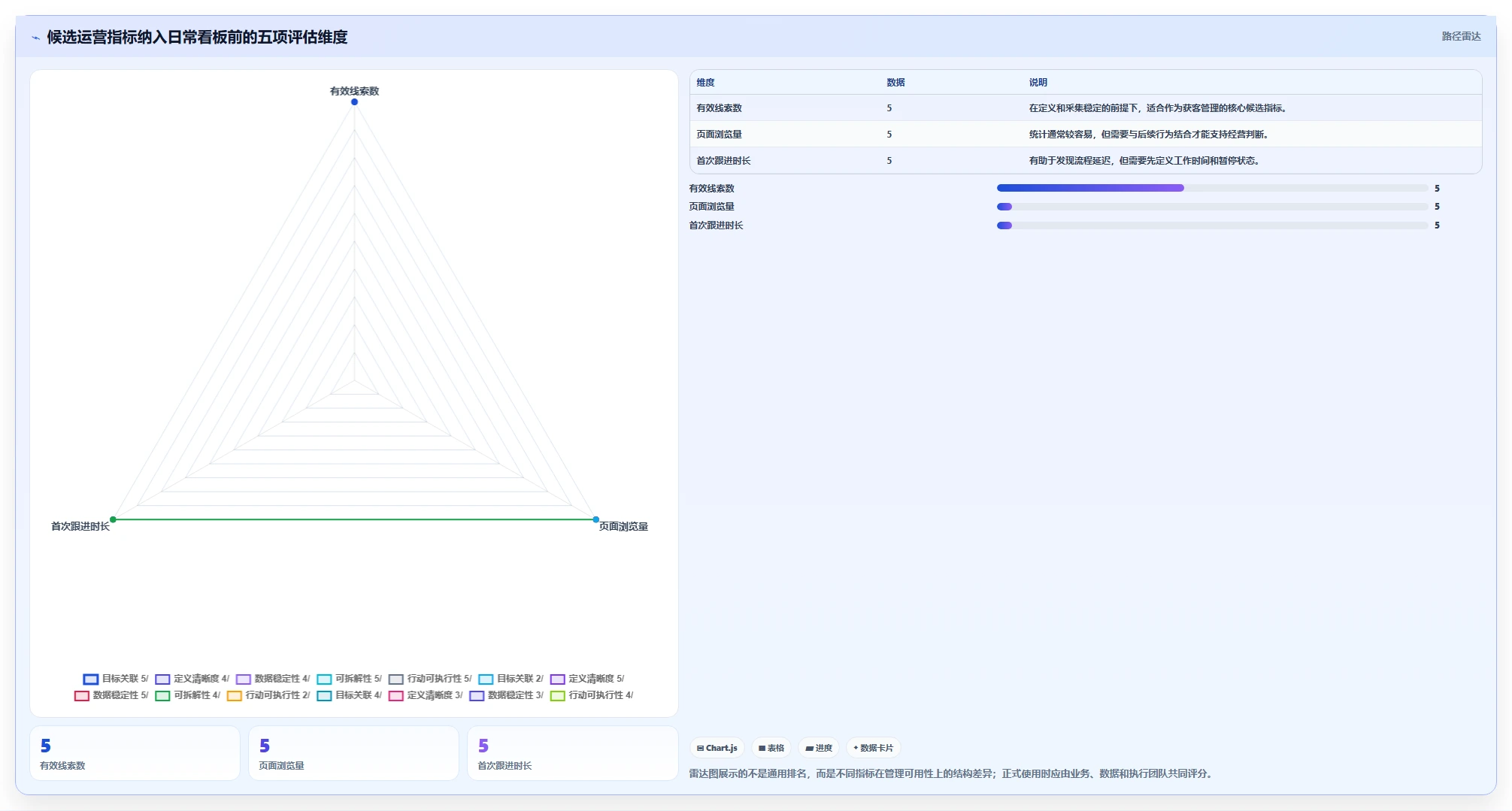Toggle the 可拆解性 5/ legend entry
The height and width of the screenshot is (811, 1512).
coord(349,679)
